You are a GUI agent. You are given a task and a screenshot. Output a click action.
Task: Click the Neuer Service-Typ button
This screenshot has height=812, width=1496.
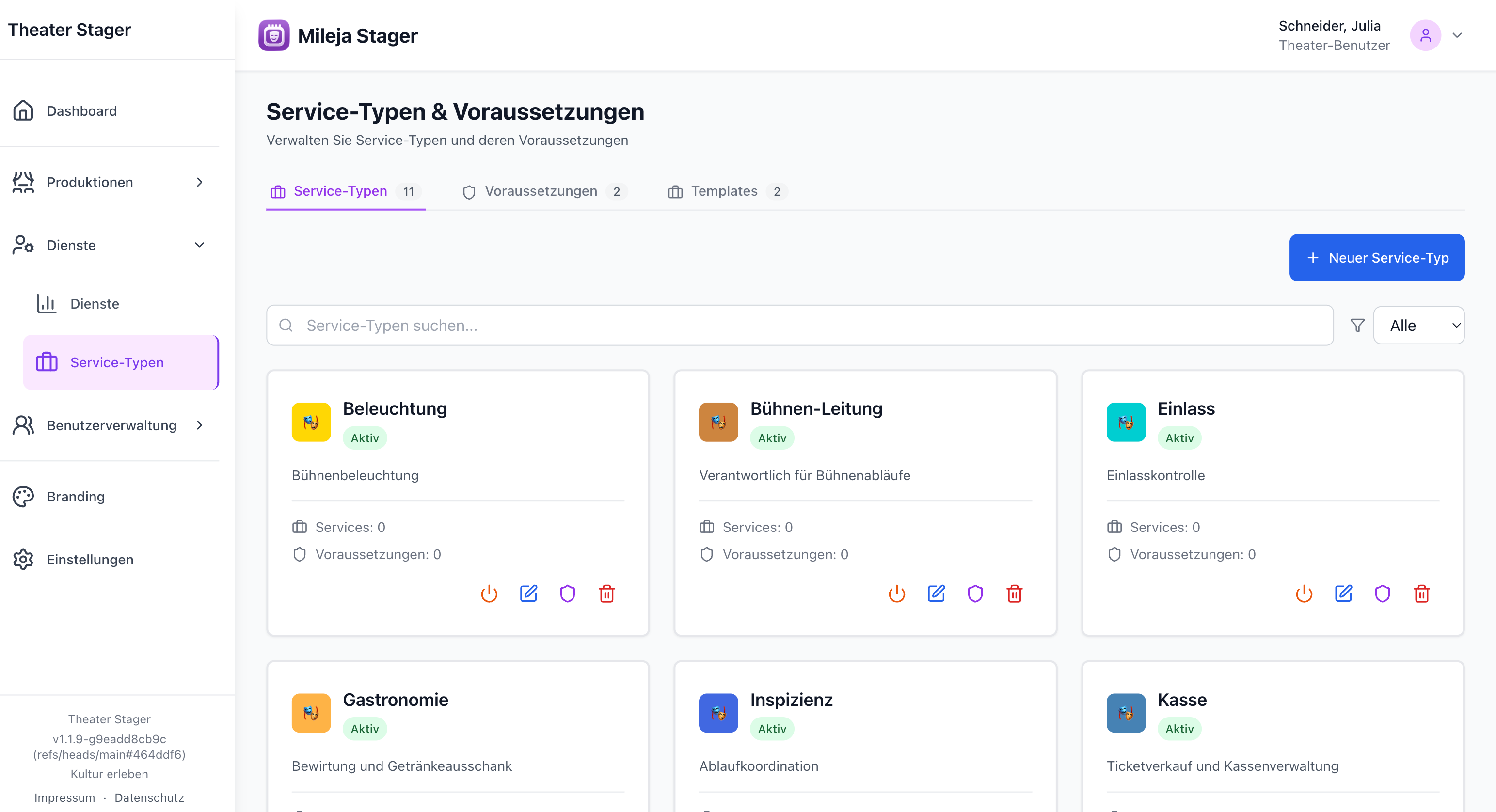1376,258
